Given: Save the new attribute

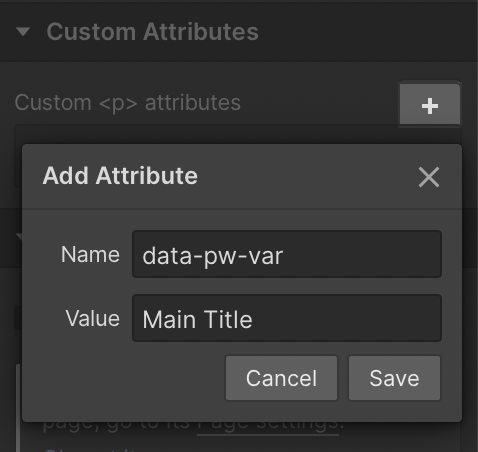Looking at the screenshot, I should point(394,378).
